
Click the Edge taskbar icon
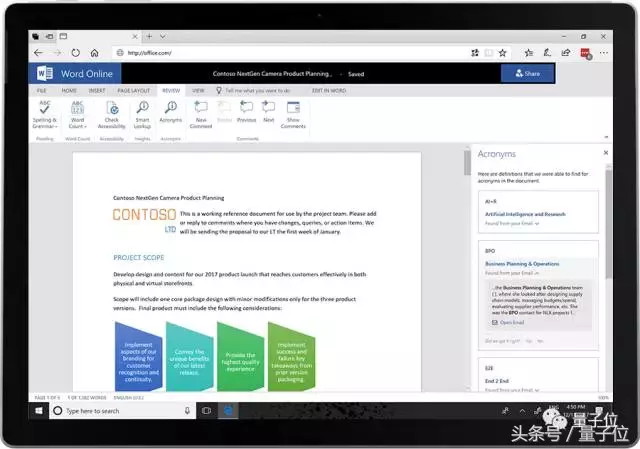(228, 411)
